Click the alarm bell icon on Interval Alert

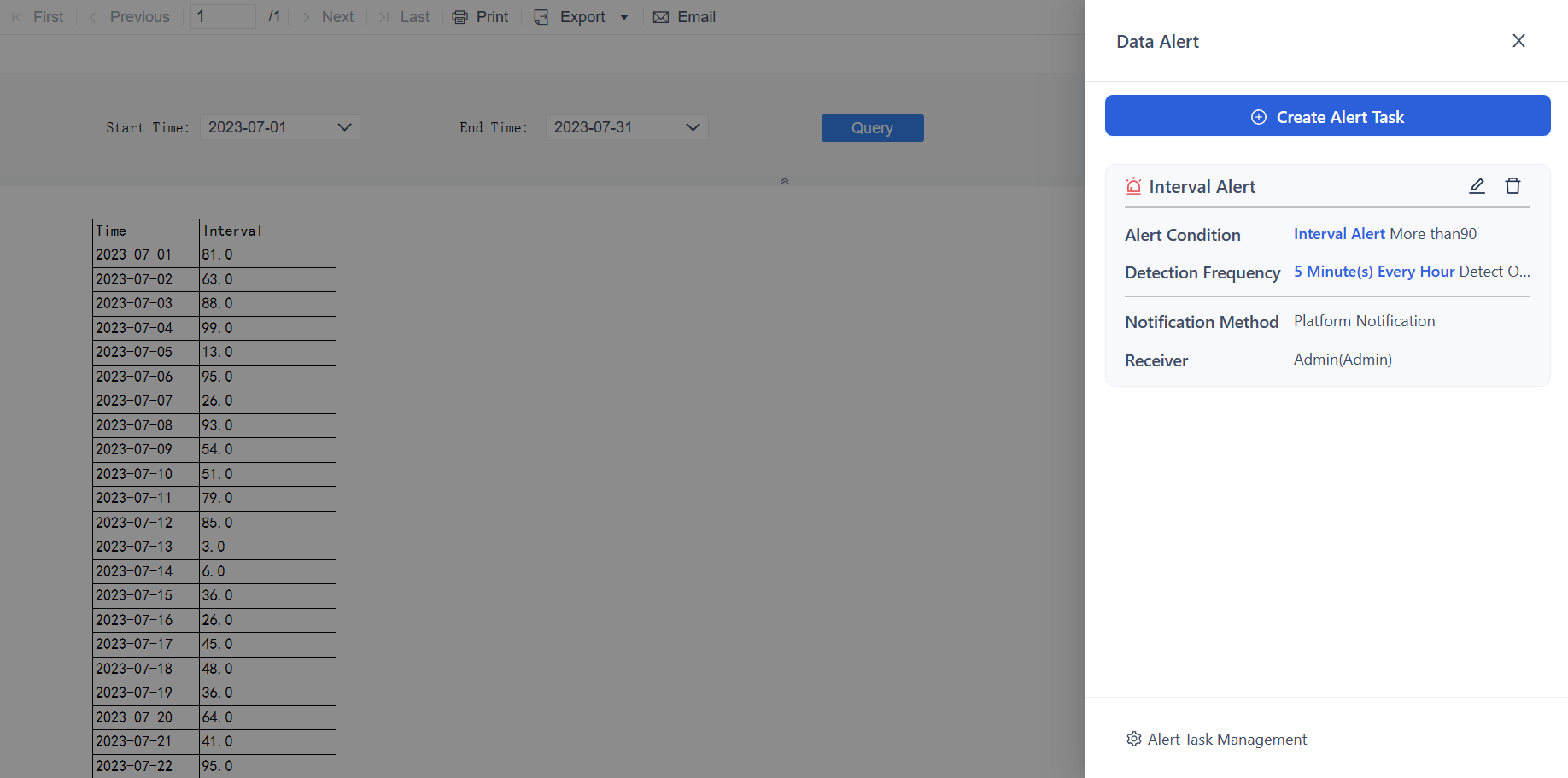click(1133, 185)
